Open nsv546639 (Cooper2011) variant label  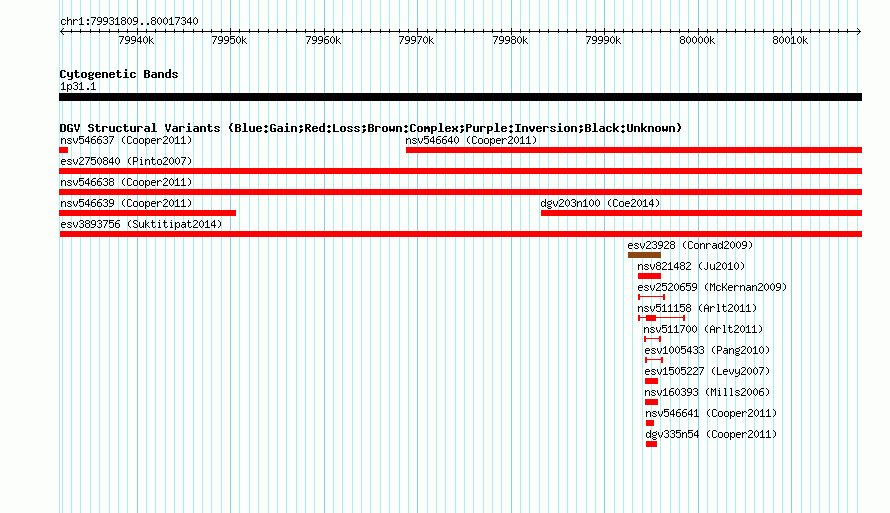(x=126, y=203)
